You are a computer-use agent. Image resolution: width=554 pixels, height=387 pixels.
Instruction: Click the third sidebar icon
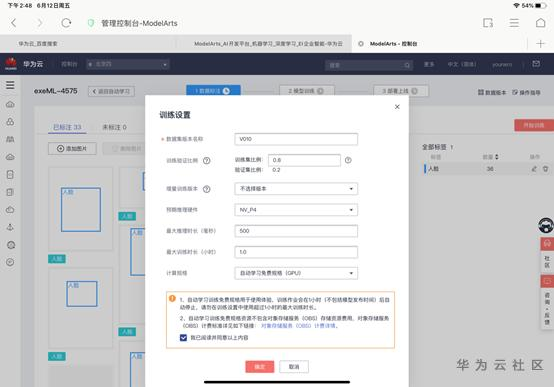point(10,139)
